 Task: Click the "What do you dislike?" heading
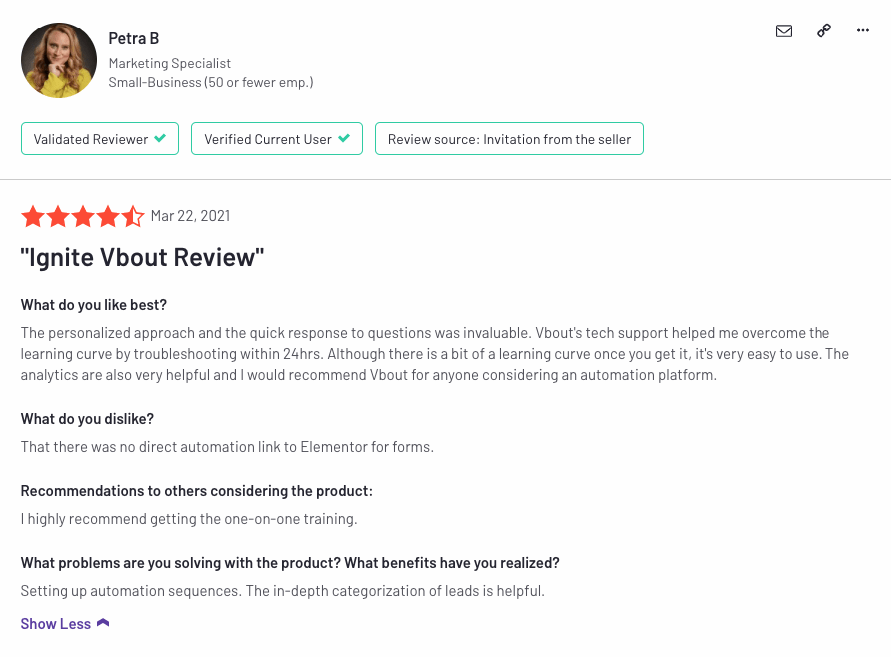pyautogui.click(x=87, y=419)
